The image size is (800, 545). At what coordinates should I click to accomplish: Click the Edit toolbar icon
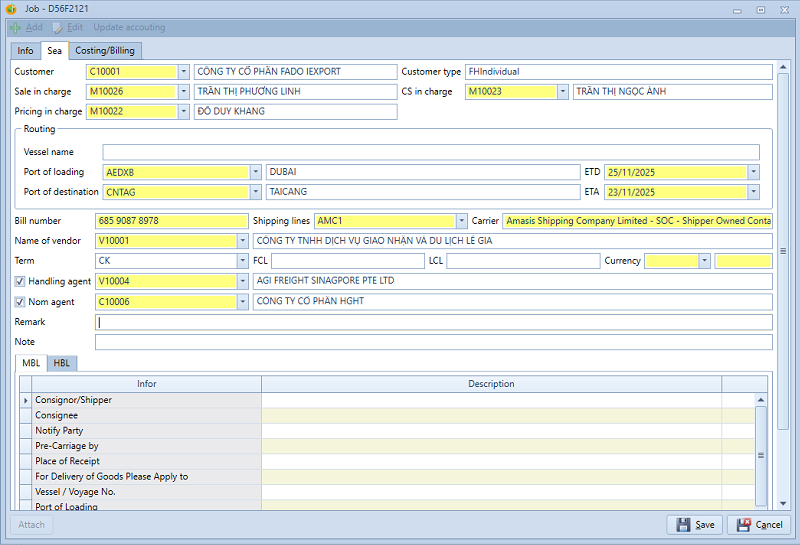[58, 27]
